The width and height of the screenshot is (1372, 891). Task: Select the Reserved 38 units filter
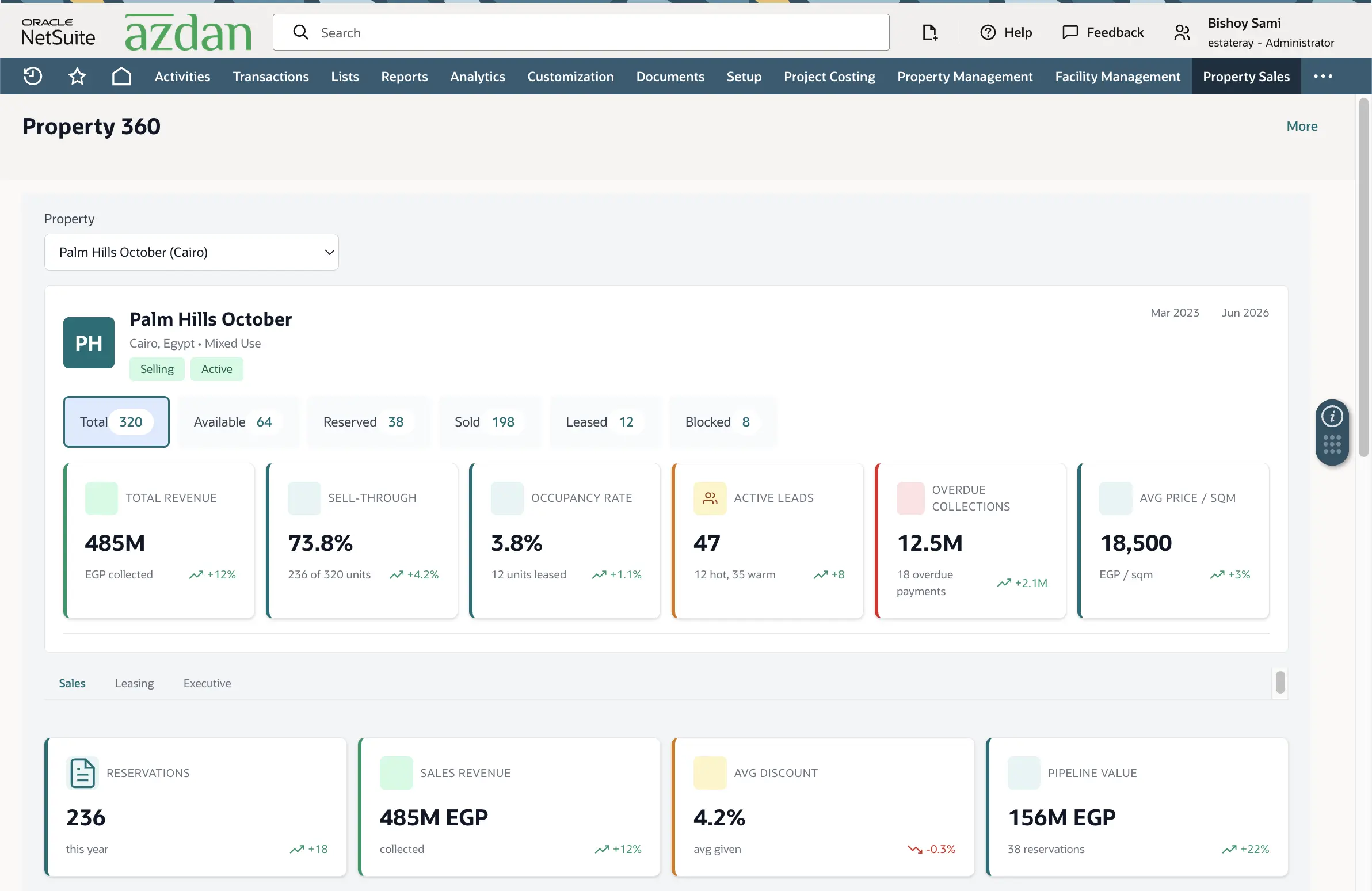coord(368,421)
